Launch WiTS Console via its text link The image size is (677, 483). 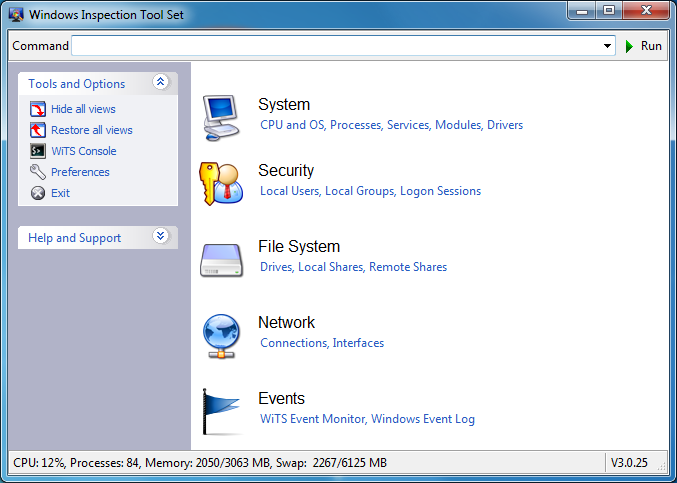(x=84, y=151)
